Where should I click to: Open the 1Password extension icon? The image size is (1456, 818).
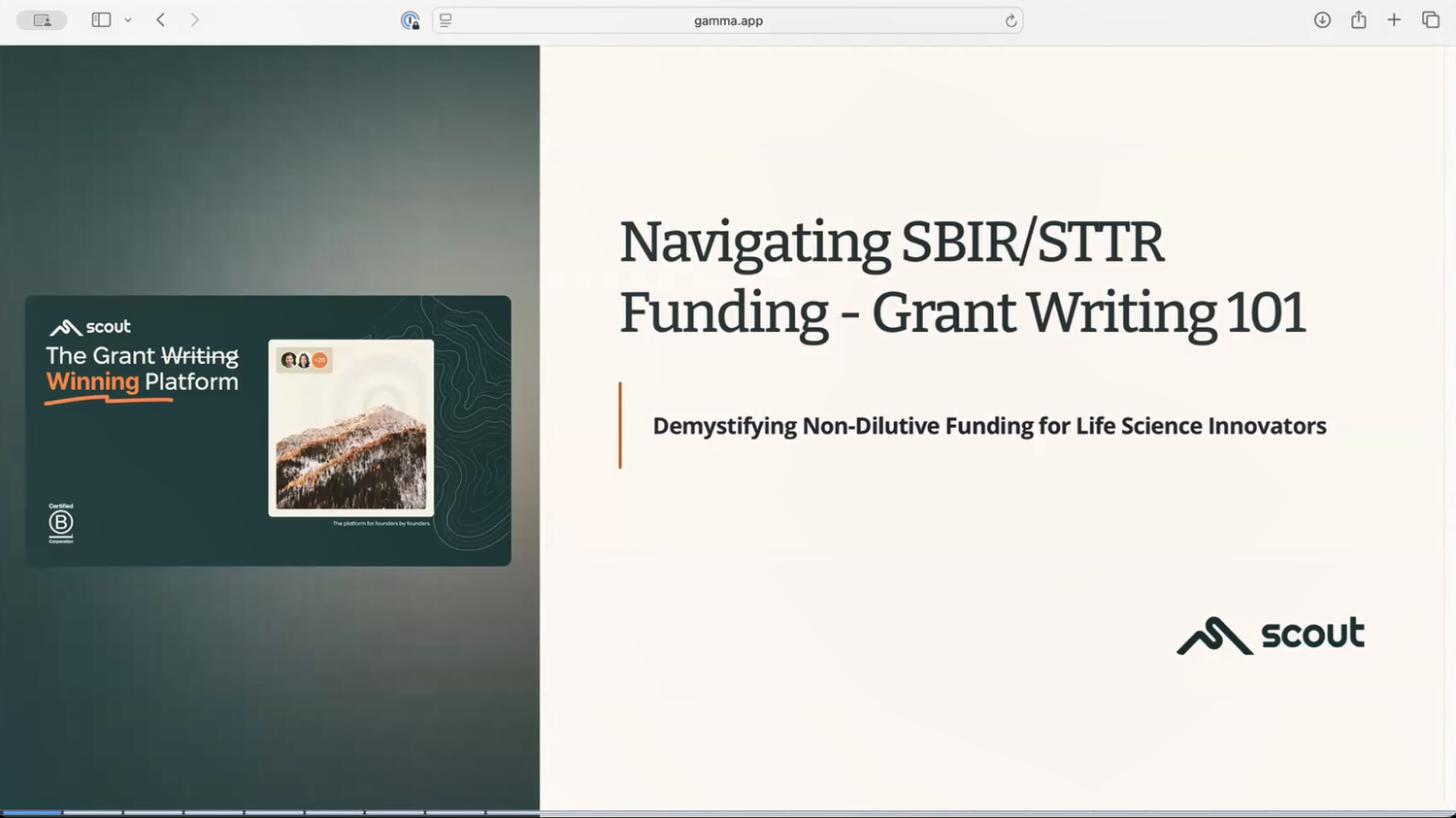coord(410,20)
